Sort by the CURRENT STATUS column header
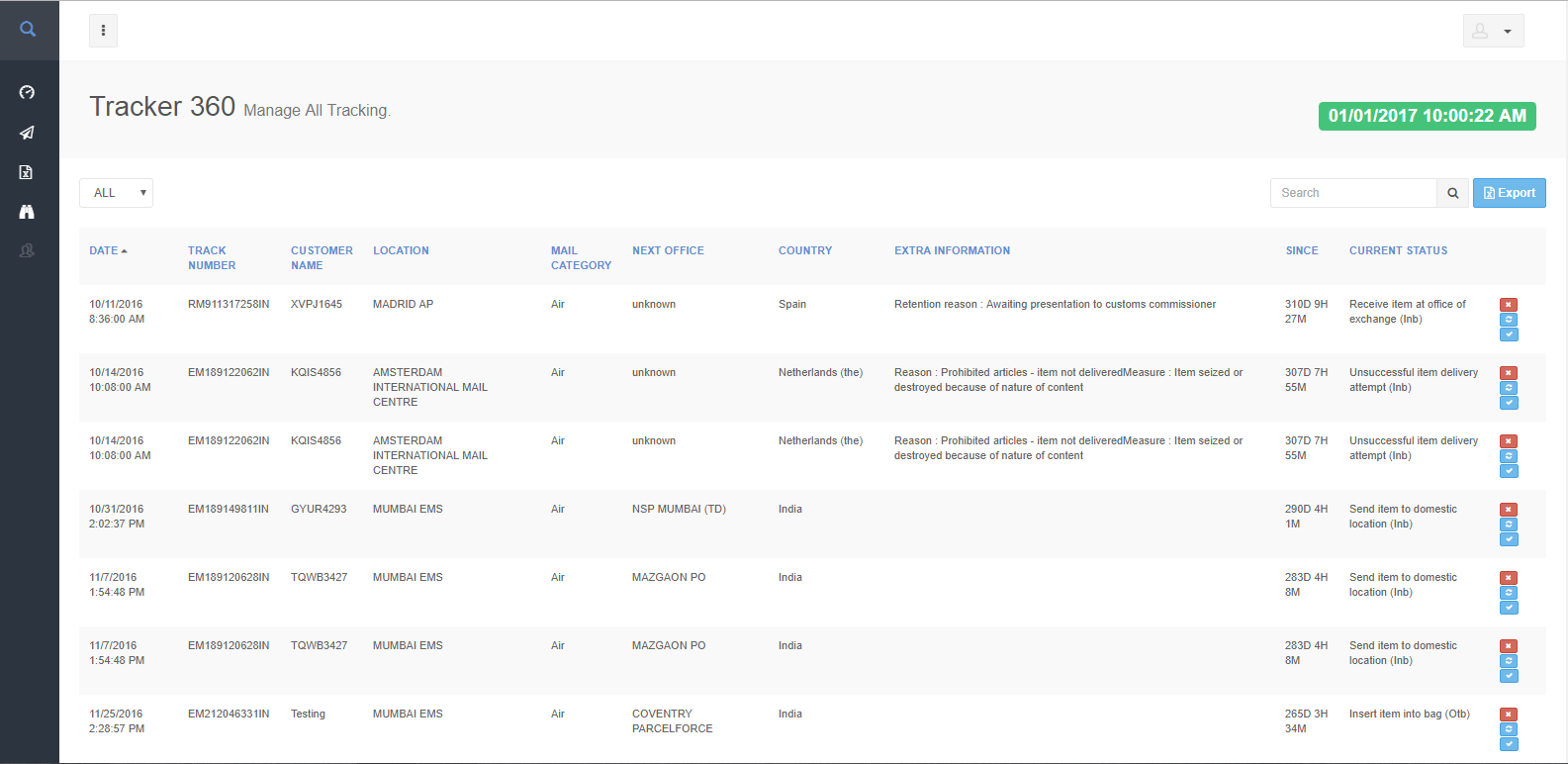This screenshot has height=764, width=1568. (x=1398, y=251)
